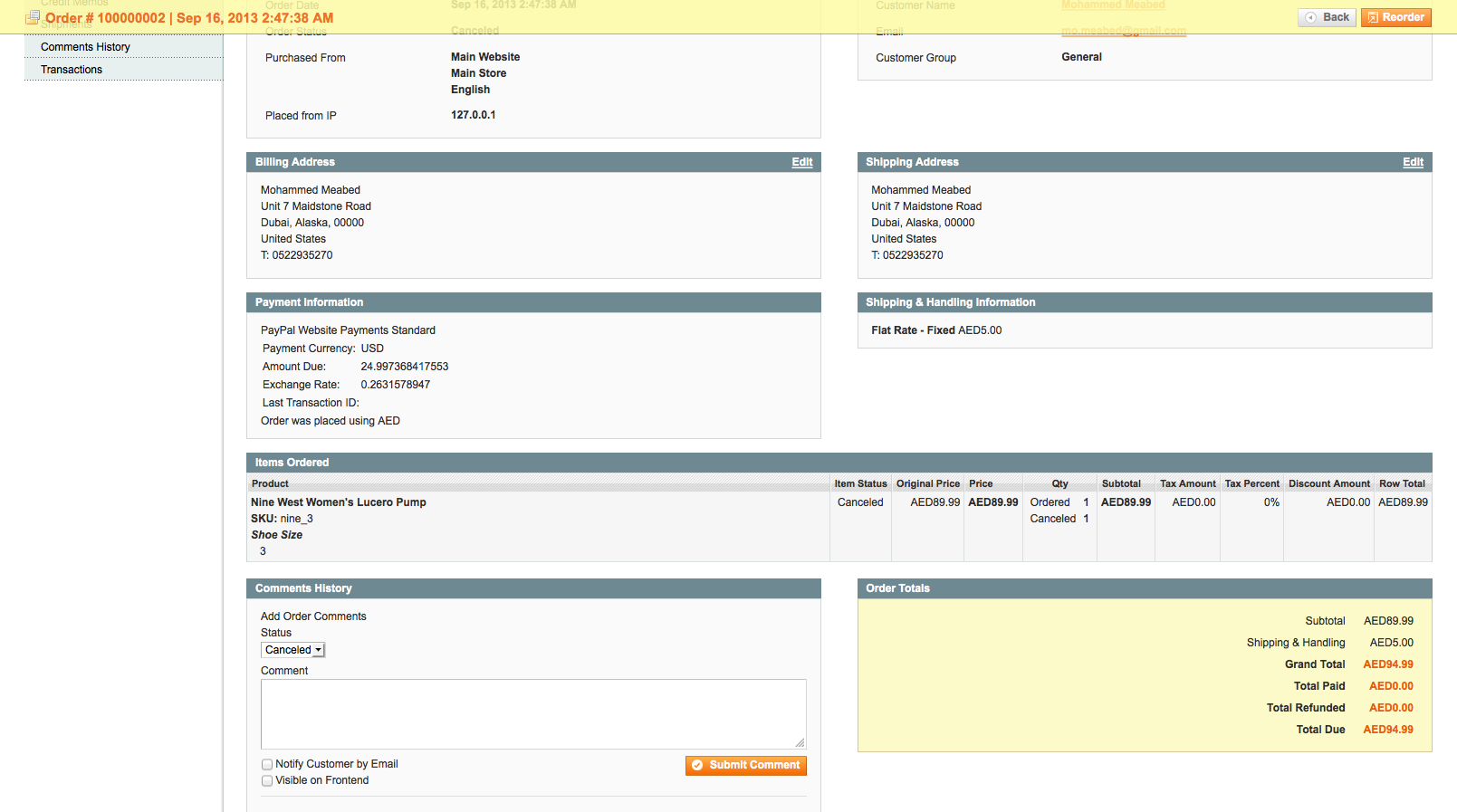The image size is (1457, 812).
Task: Click the Original Price column header
Action: coord(928,484)
